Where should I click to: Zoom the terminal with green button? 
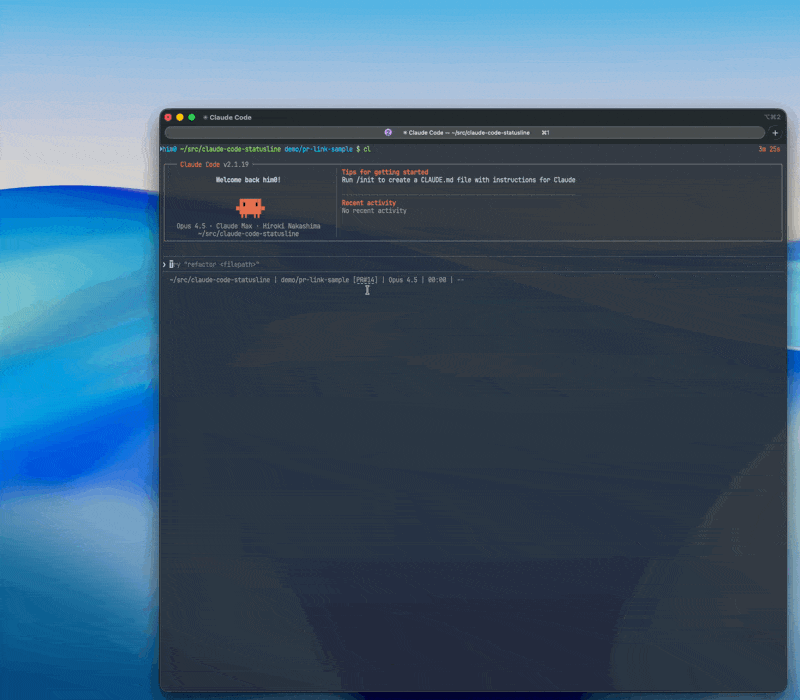191,117
